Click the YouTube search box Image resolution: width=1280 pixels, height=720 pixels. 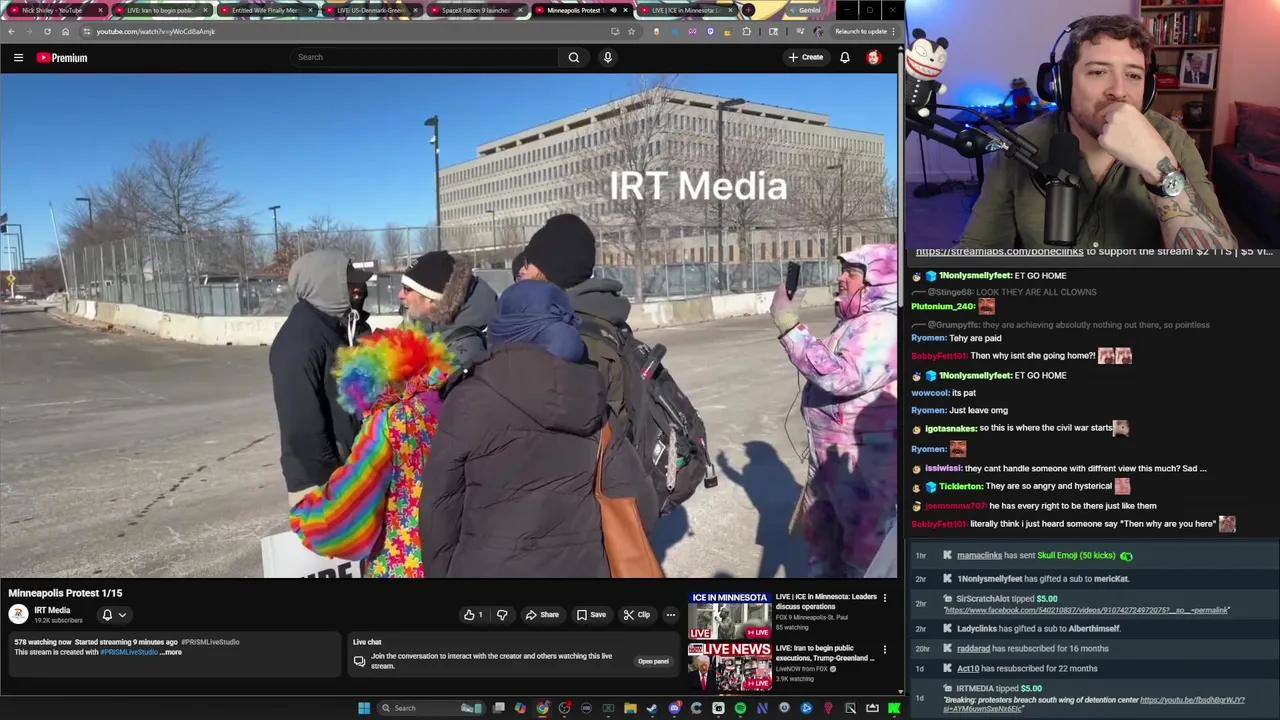click(425, 57)
